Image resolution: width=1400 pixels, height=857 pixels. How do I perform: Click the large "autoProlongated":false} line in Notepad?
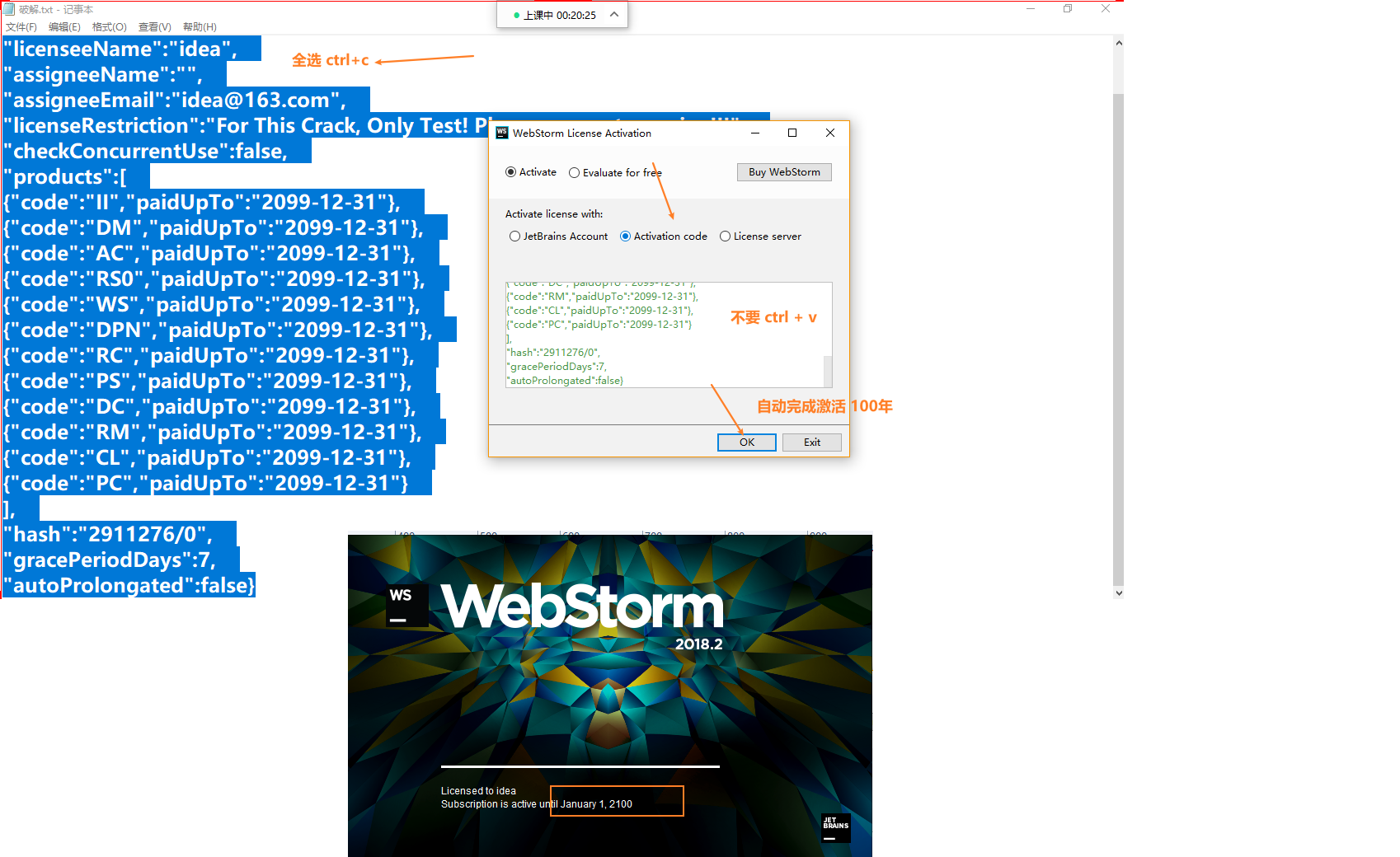click(x=129, y=586)
